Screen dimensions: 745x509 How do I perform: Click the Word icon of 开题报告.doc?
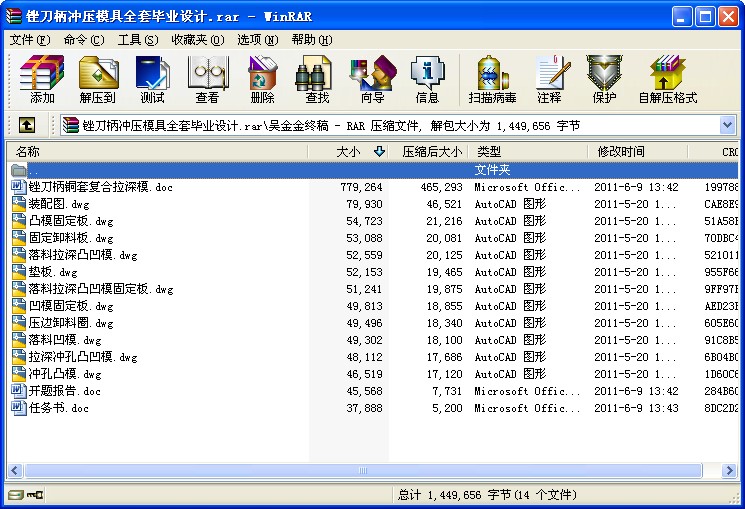pos(19,391)
